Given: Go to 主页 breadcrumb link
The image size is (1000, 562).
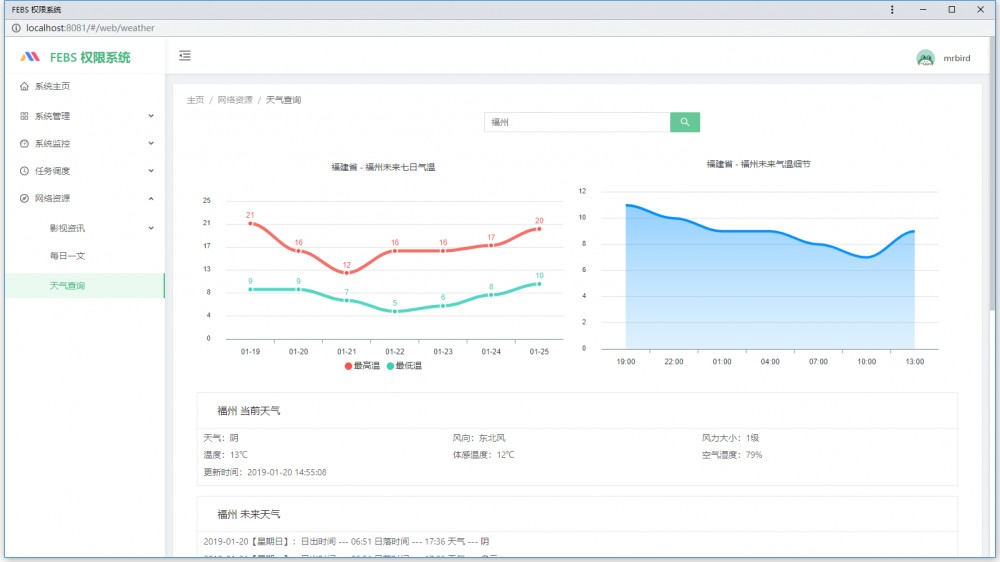Looking at the screenshot, I should (195, 100).
